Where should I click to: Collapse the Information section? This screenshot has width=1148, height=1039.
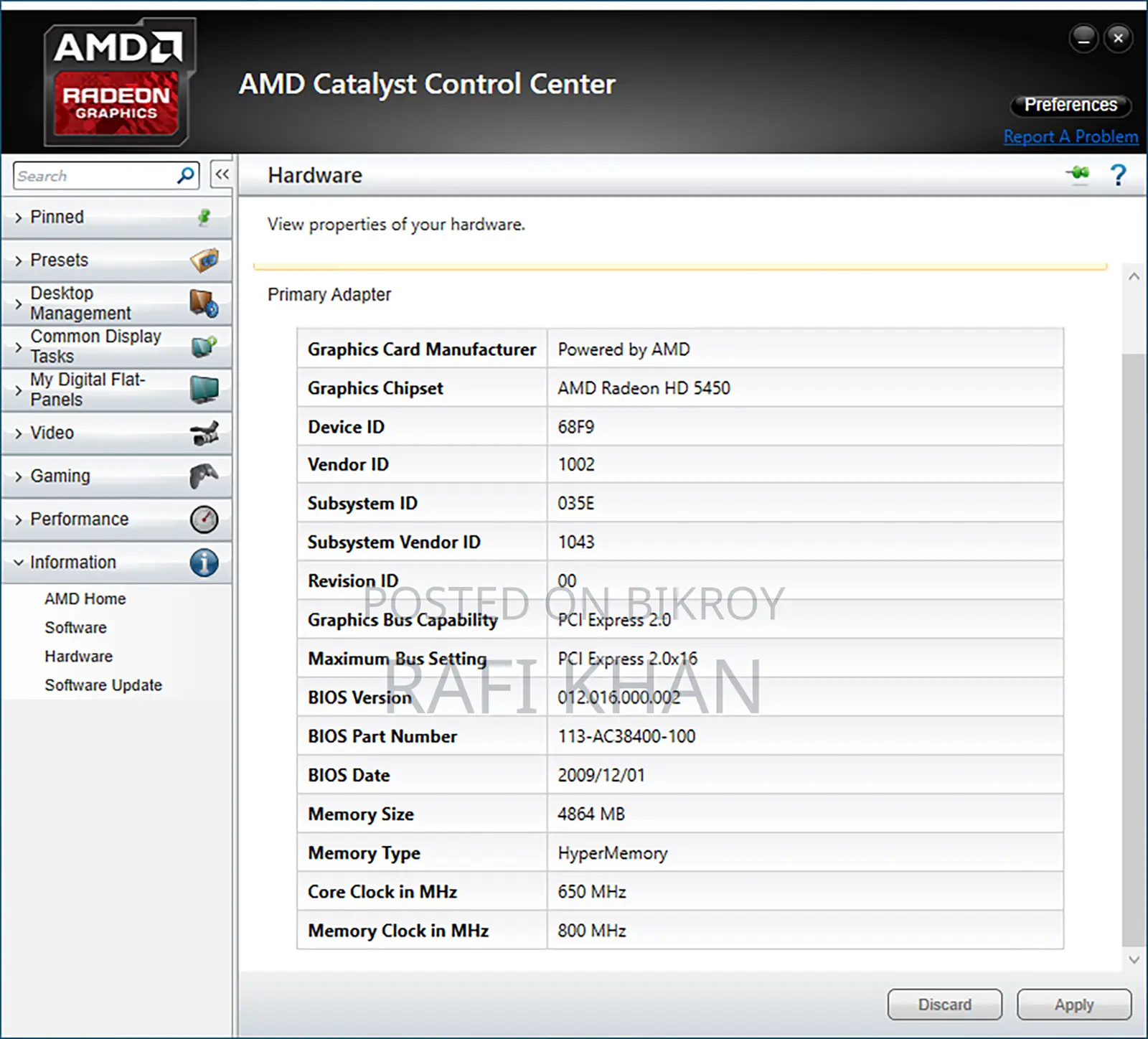[116, 563]
